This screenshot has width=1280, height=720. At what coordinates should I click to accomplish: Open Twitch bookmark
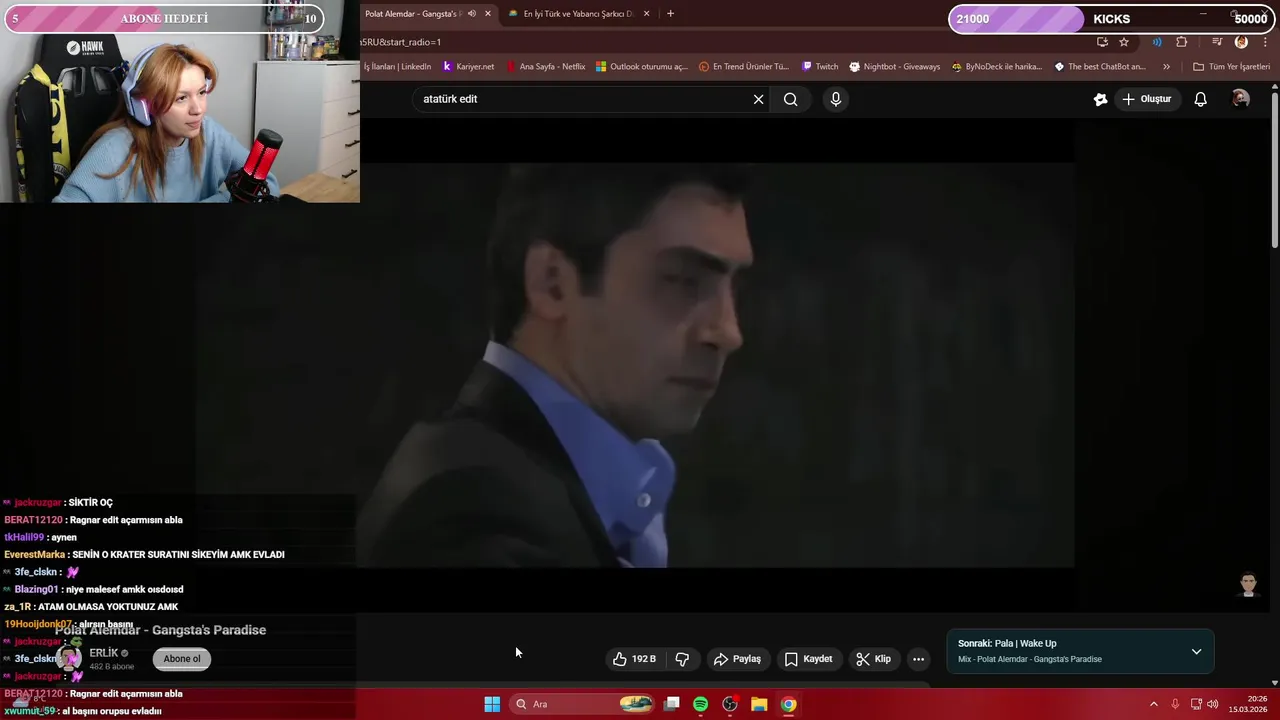[x=820, y=67]
